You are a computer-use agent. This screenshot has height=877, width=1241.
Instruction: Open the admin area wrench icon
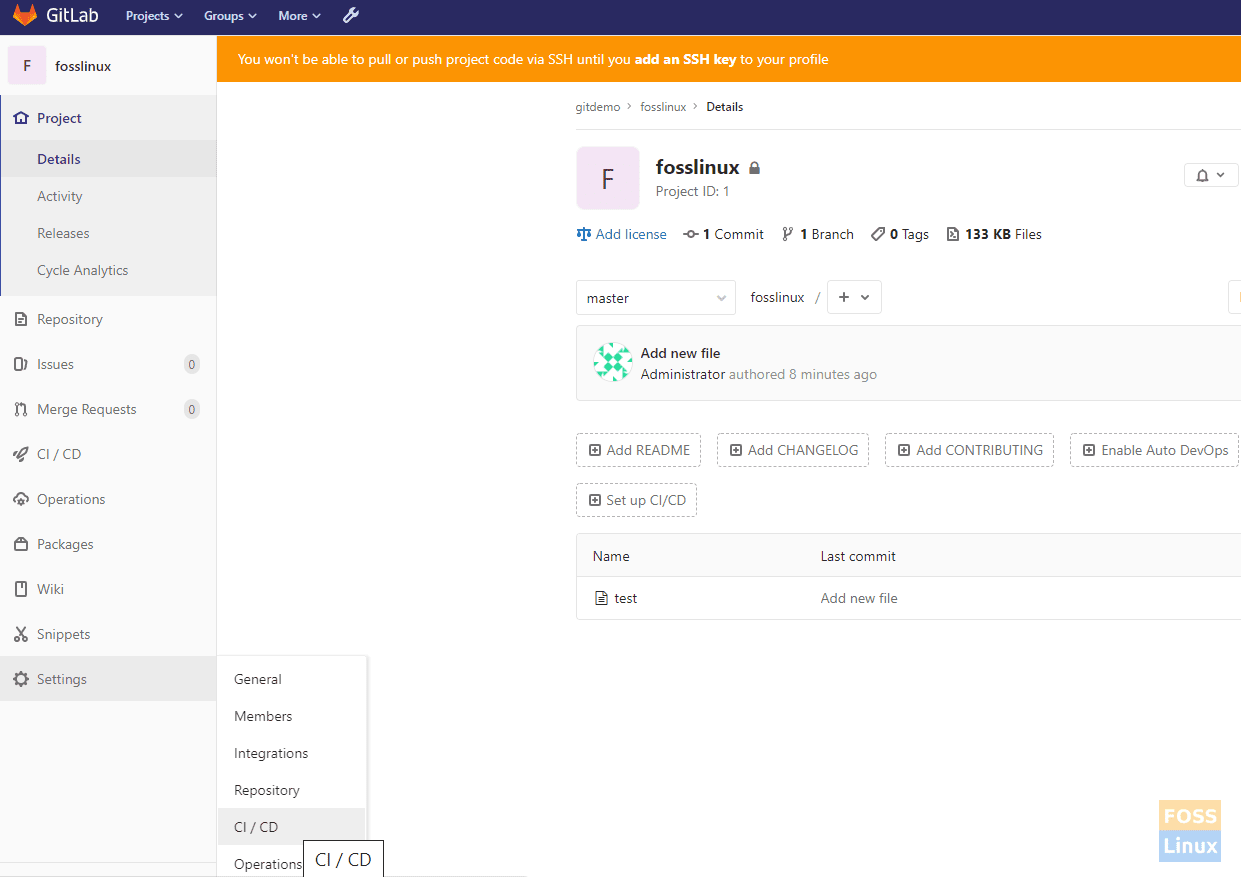350,15
